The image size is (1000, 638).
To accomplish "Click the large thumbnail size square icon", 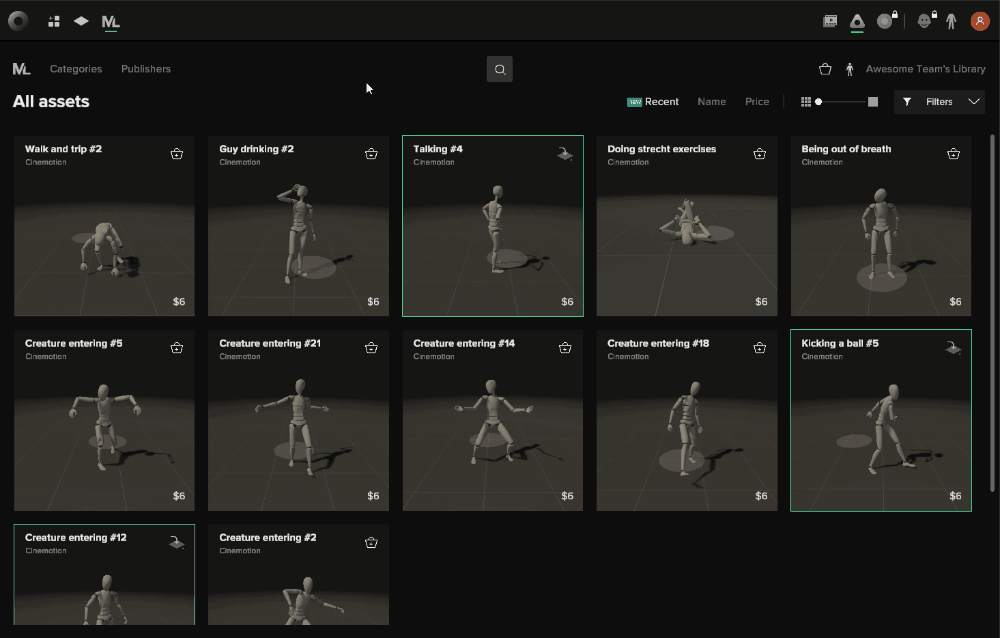I will [873, 101].
